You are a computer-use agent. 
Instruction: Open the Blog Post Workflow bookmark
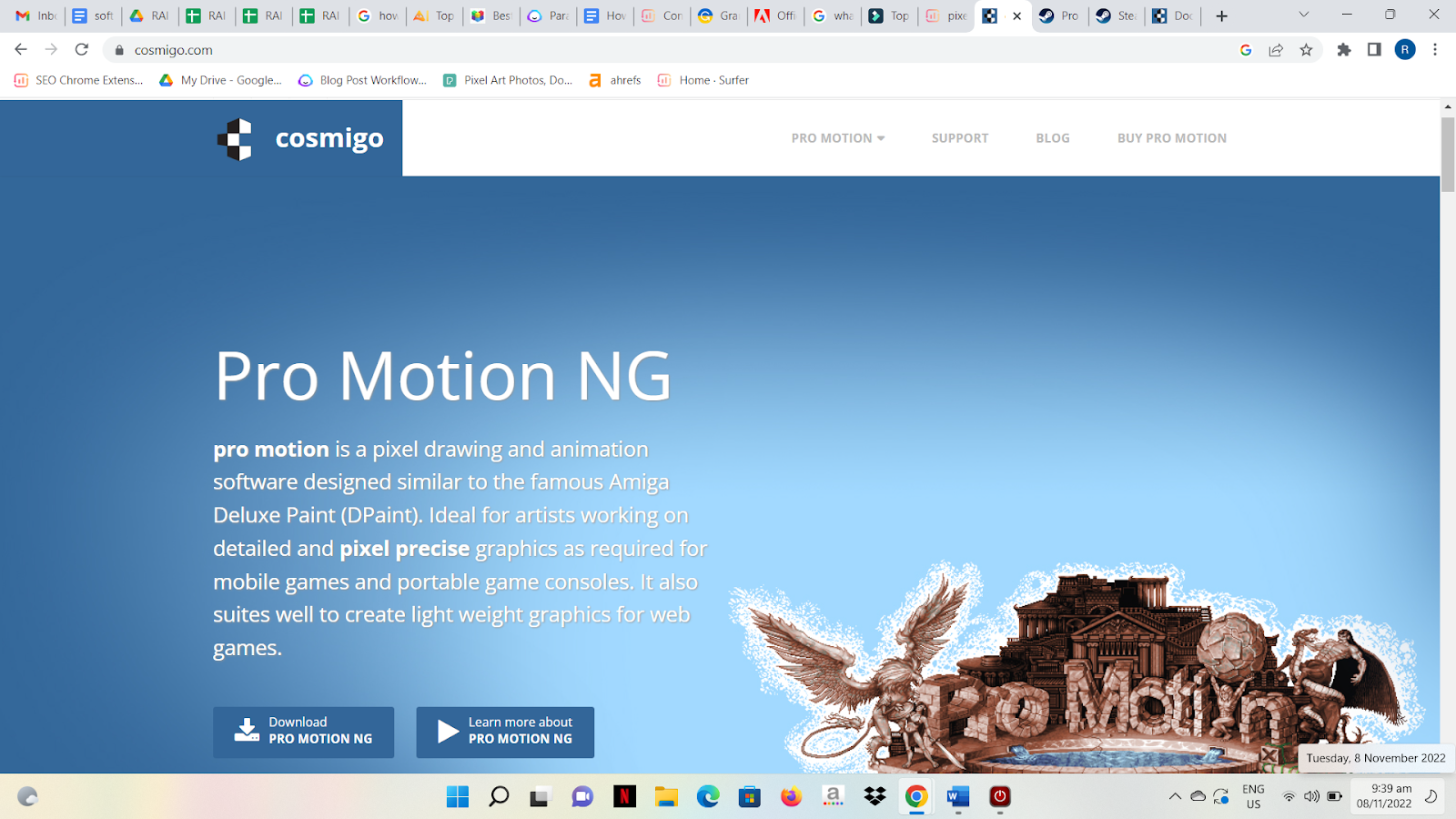click(x=362, y=80)
